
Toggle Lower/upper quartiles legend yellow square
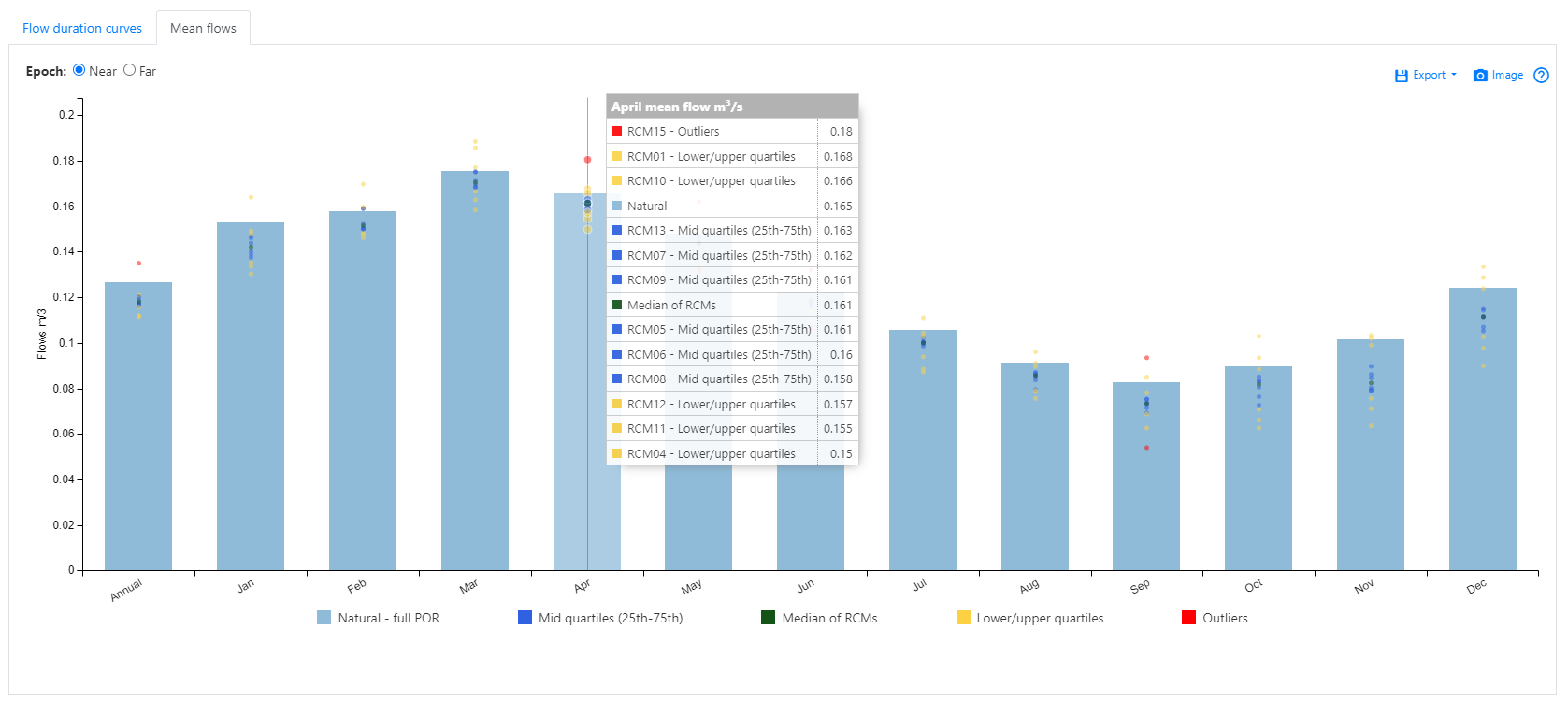pyautogui.click(x=963, y=618)
